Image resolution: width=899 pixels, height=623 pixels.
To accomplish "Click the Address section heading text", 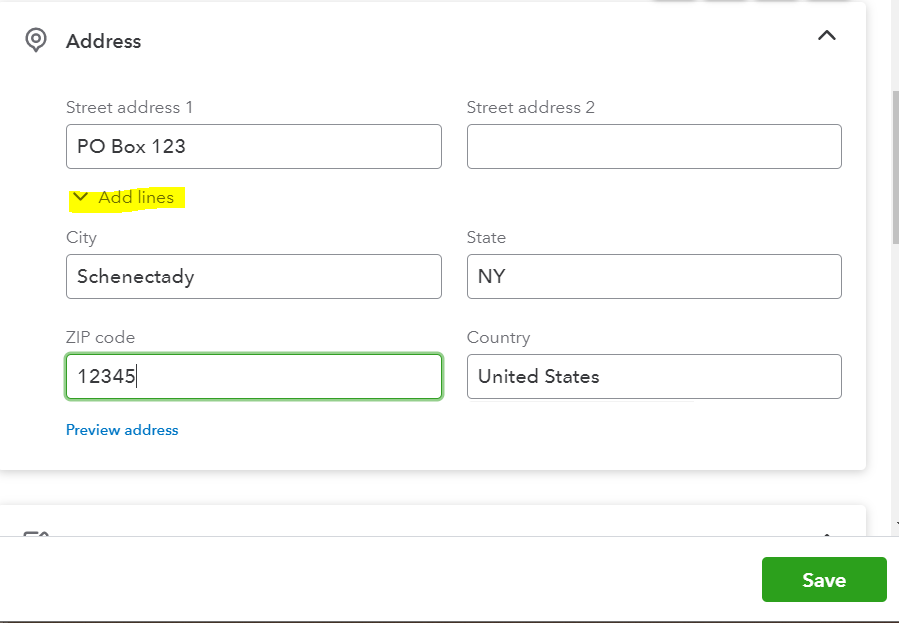I will pyautogui.click(x=103, y=41).
